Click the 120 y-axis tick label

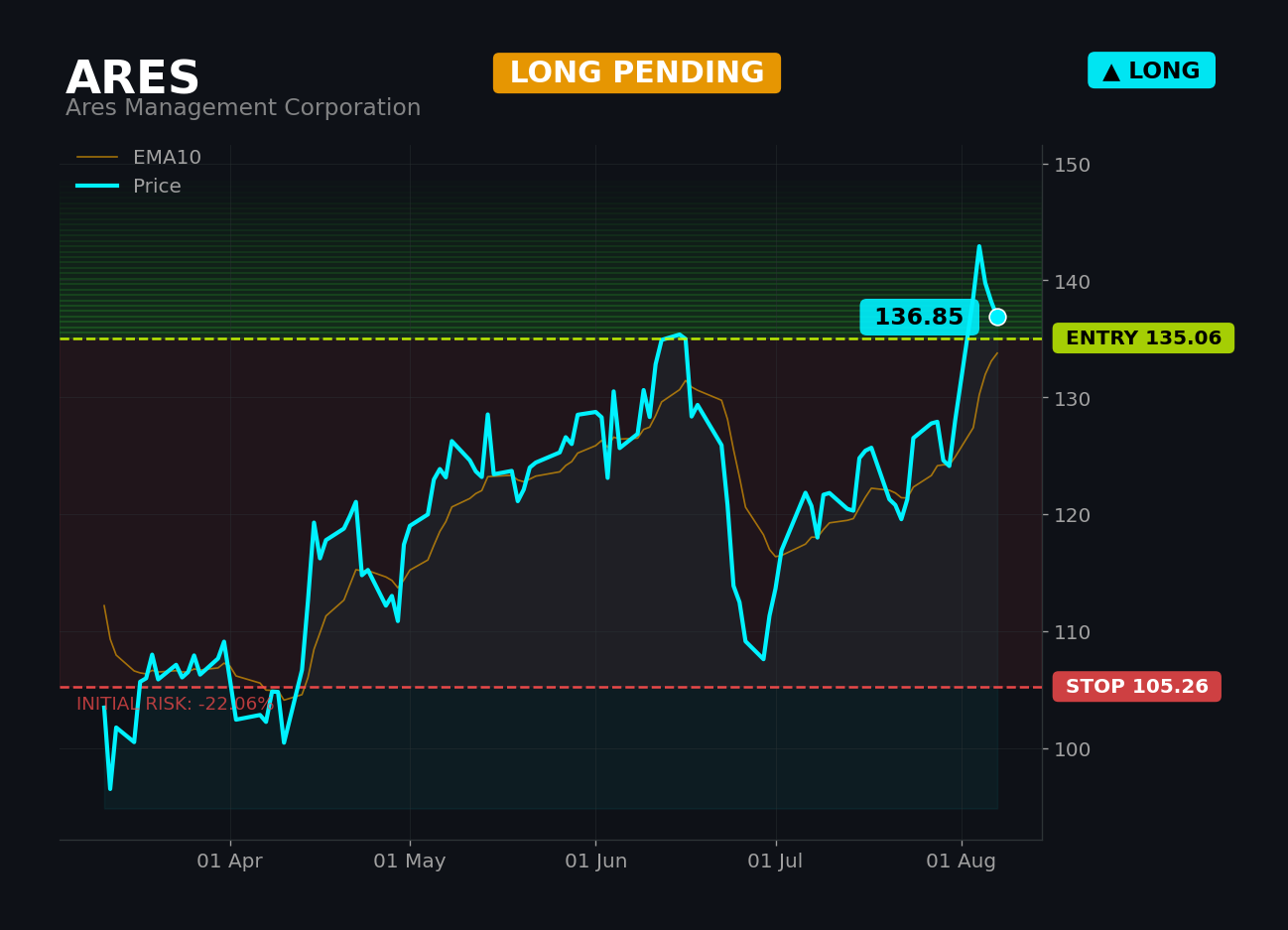(1072, 515)
